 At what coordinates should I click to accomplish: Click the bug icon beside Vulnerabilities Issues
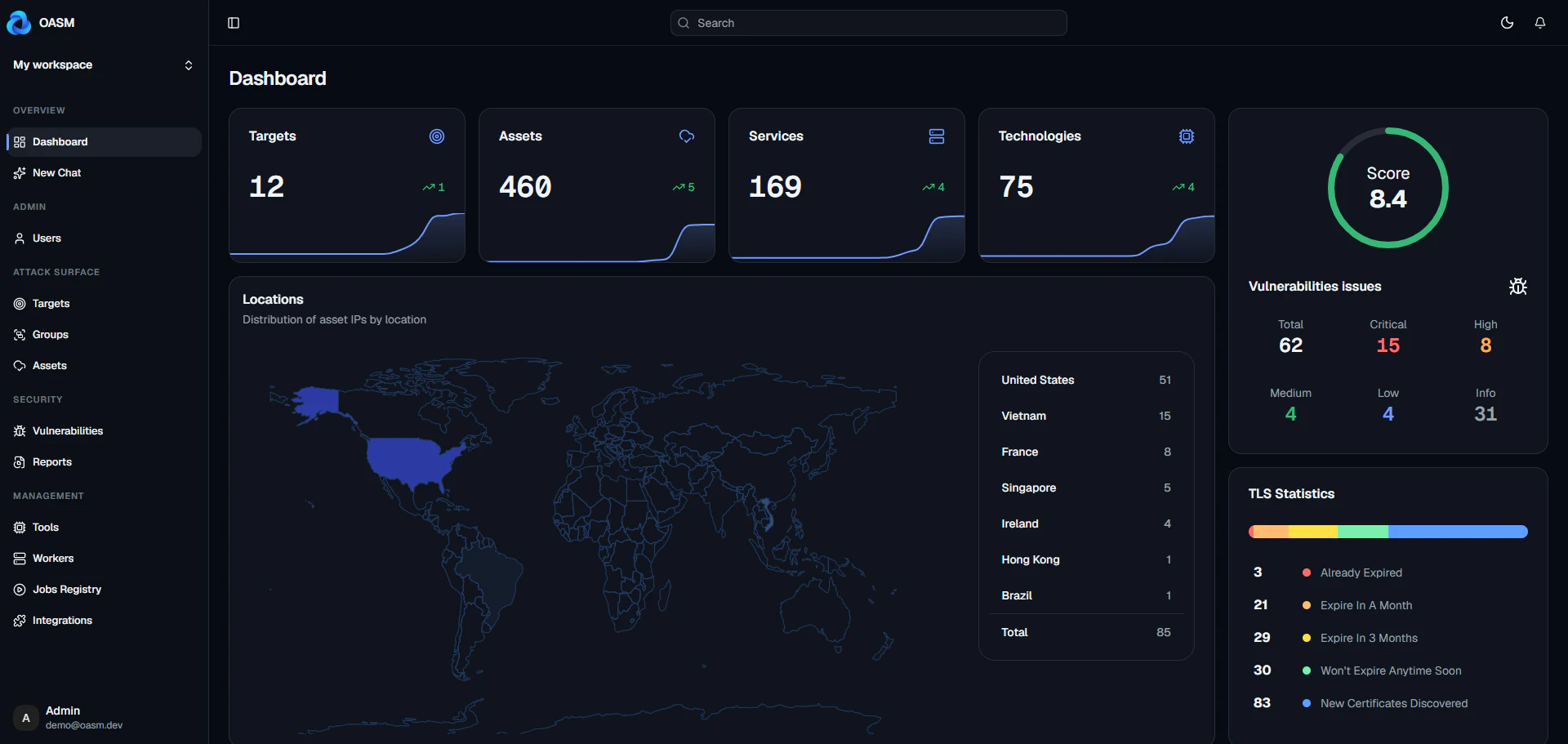[x=1518, y=287]
